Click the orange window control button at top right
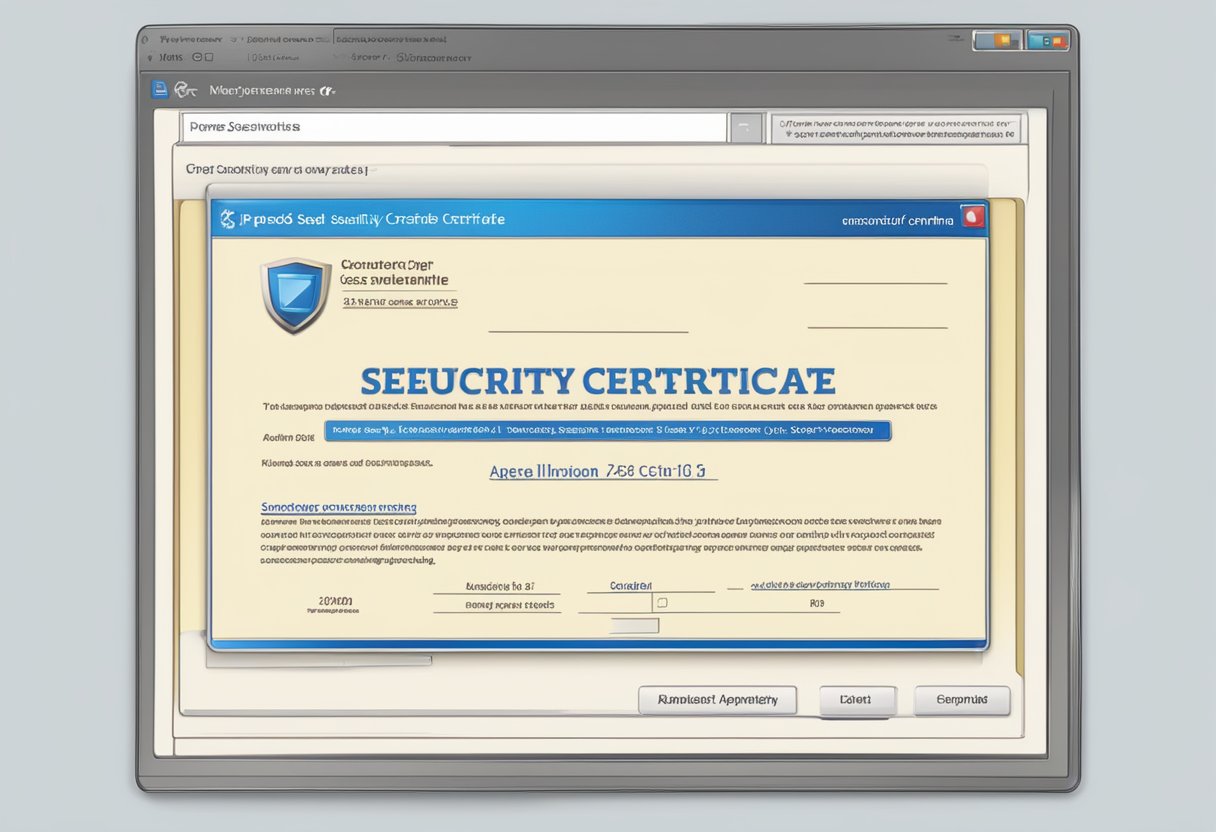 995,41
